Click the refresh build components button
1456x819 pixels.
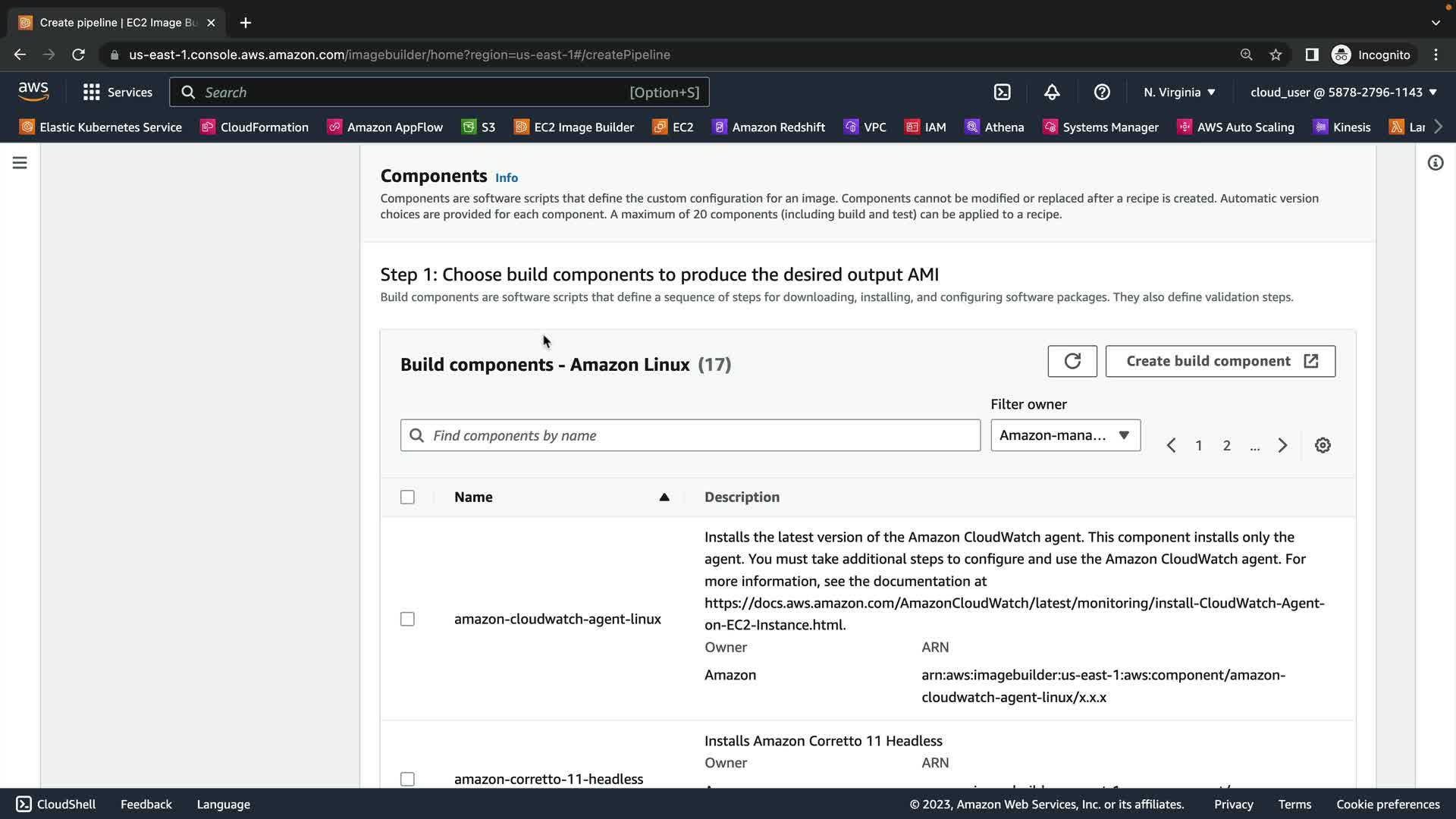(x=1072, y=362)
